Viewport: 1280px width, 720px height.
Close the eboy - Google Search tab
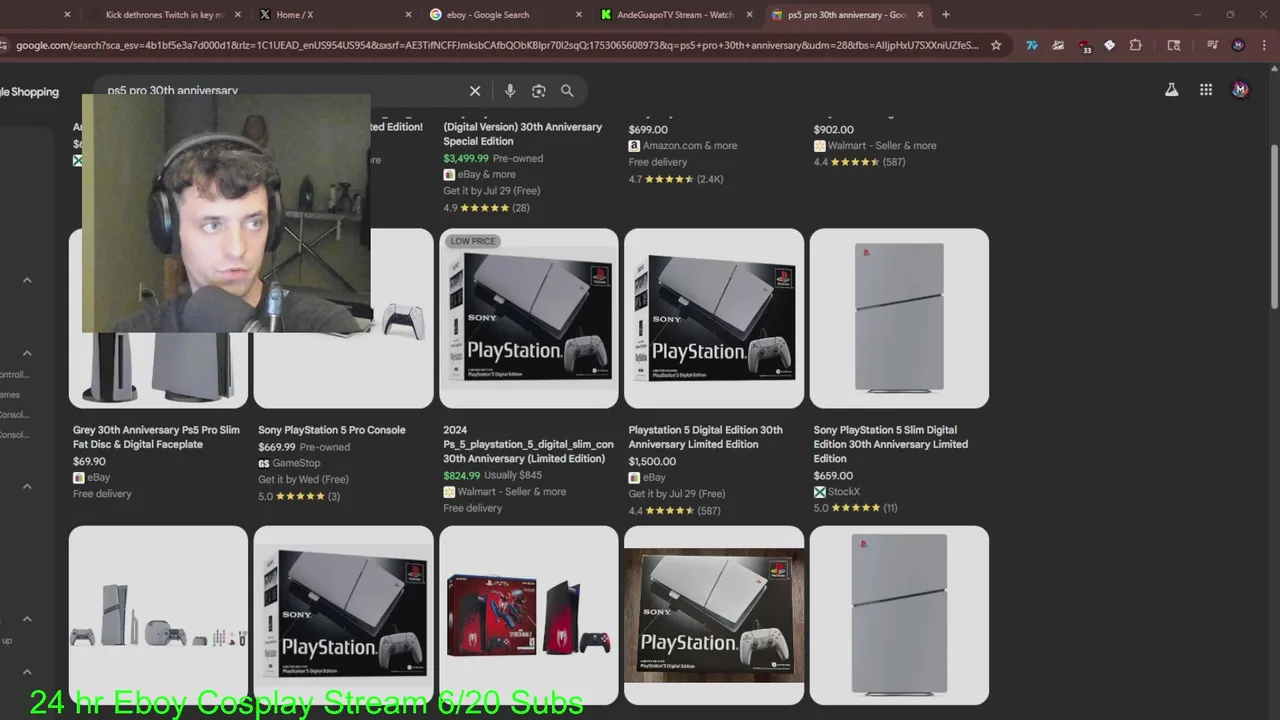pyautogui.click(x=579, y=15)
